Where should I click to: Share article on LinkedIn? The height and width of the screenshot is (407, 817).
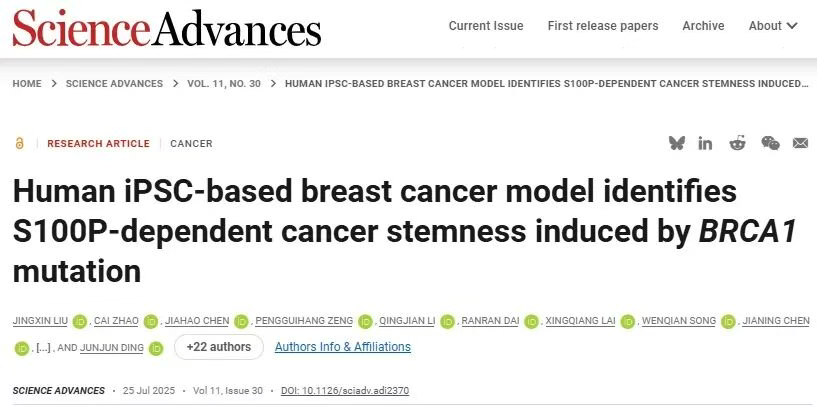pos(706,144)
